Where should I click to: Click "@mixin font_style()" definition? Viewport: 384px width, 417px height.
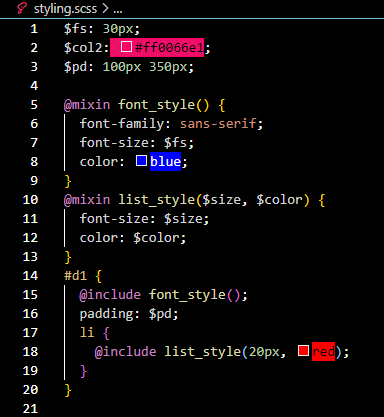[137, 105]
